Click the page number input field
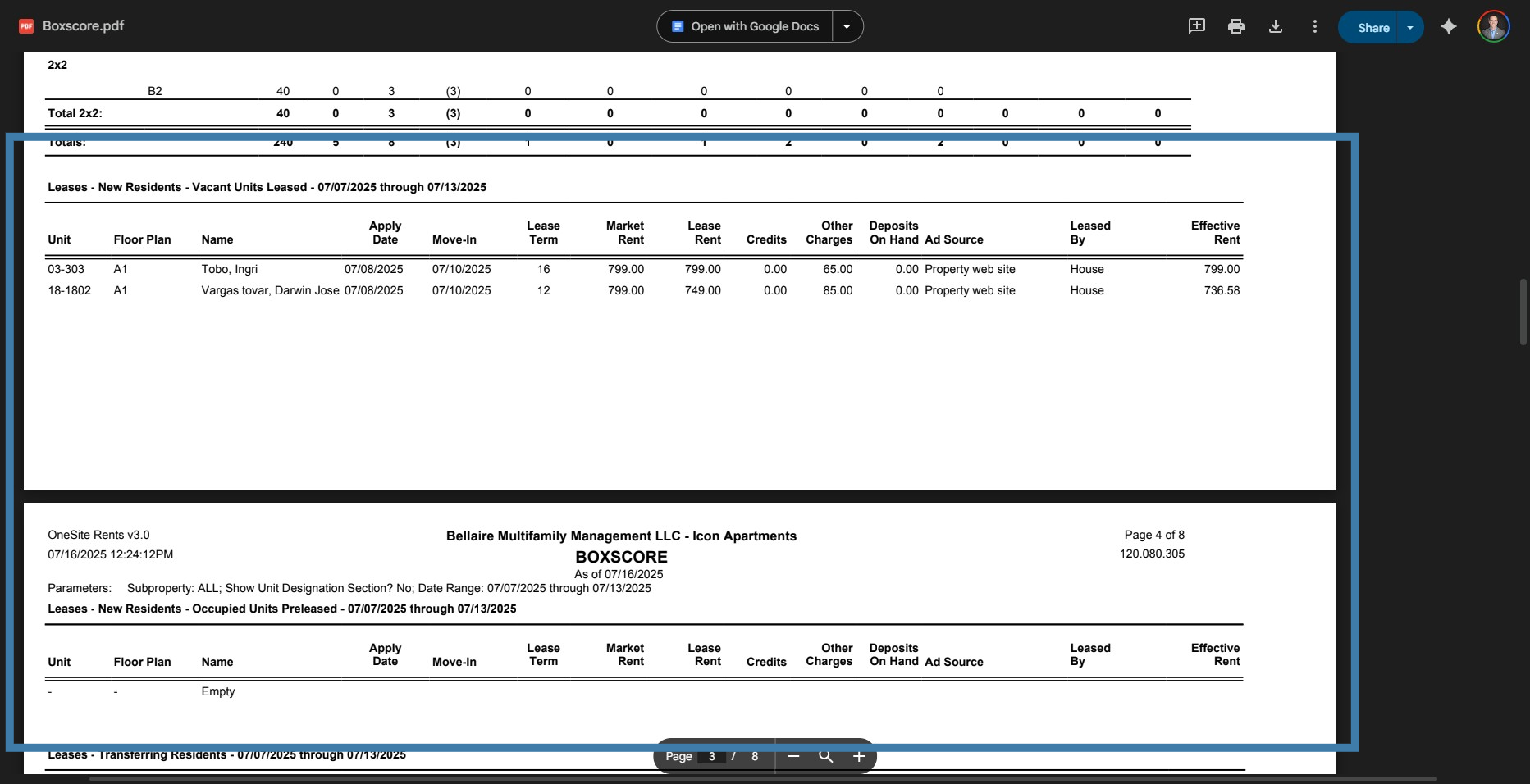This screenshot has height=784, width=1530. point(710,756)
